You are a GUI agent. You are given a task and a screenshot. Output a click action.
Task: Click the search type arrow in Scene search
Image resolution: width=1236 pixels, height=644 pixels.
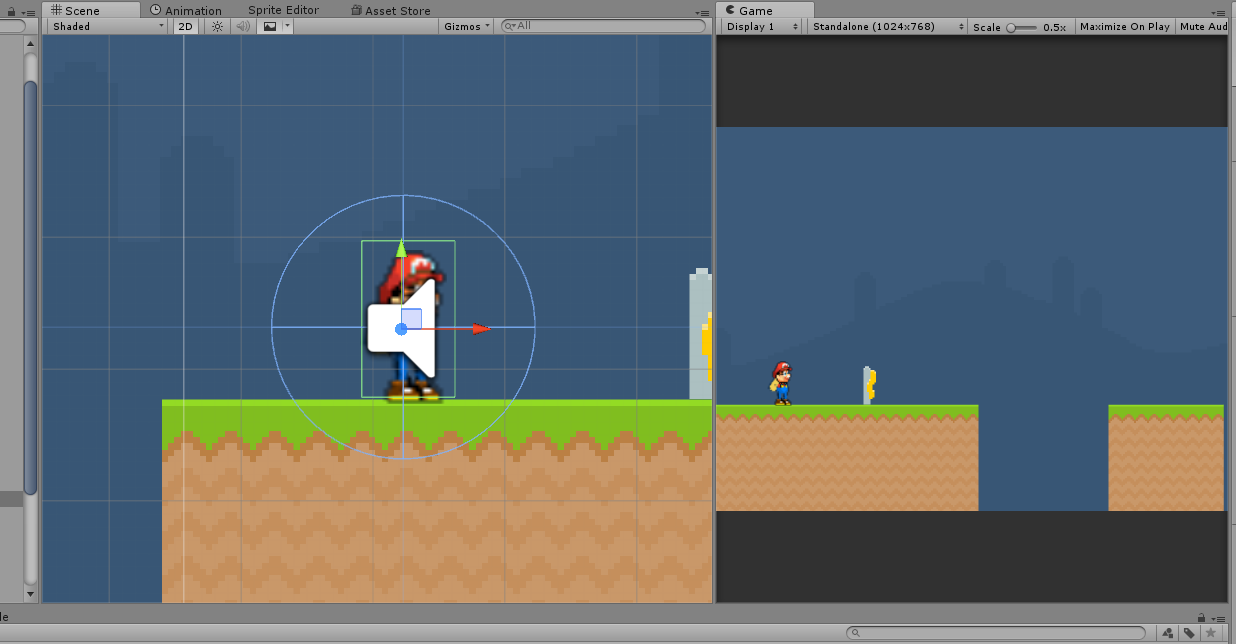[x=509, y=26]
